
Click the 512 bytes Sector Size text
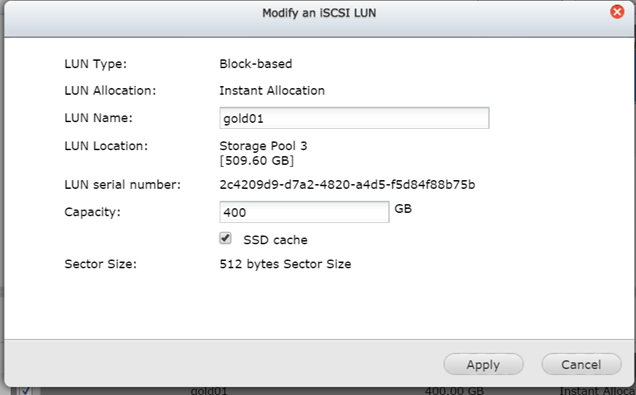coord(285,264)
